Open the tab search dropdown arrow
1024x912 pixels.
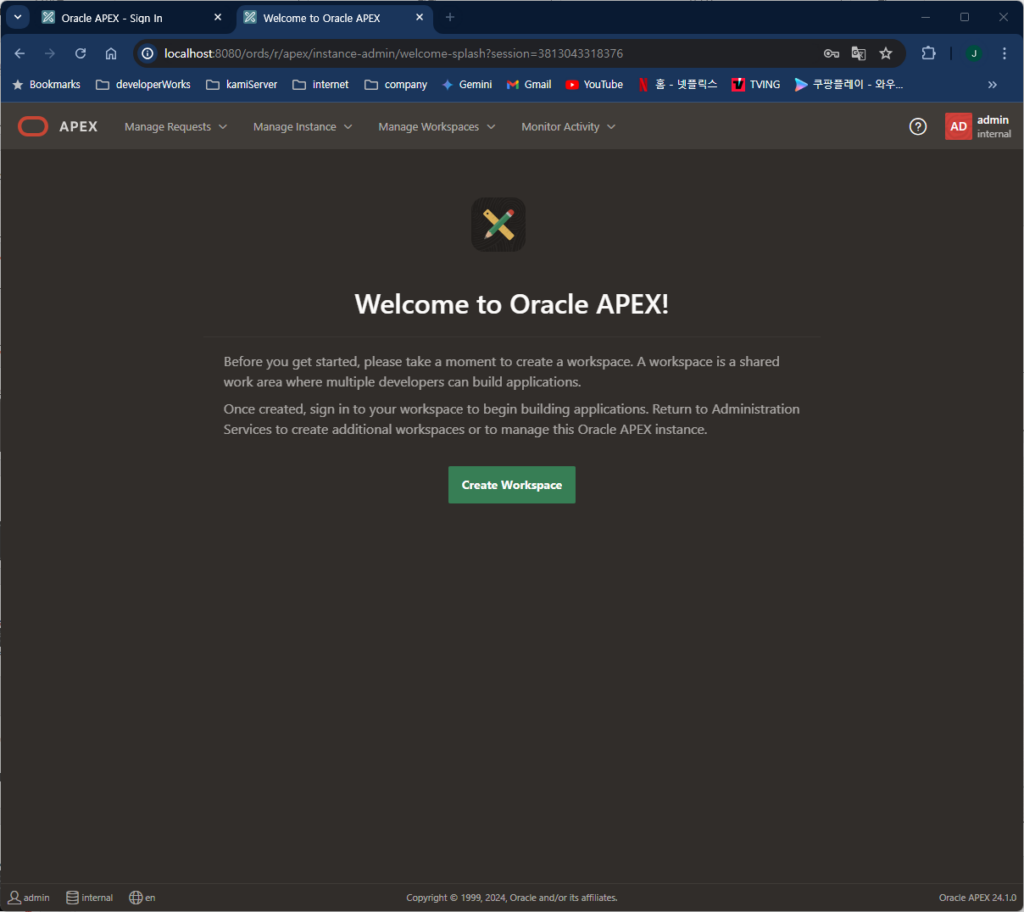coord(18,18)
